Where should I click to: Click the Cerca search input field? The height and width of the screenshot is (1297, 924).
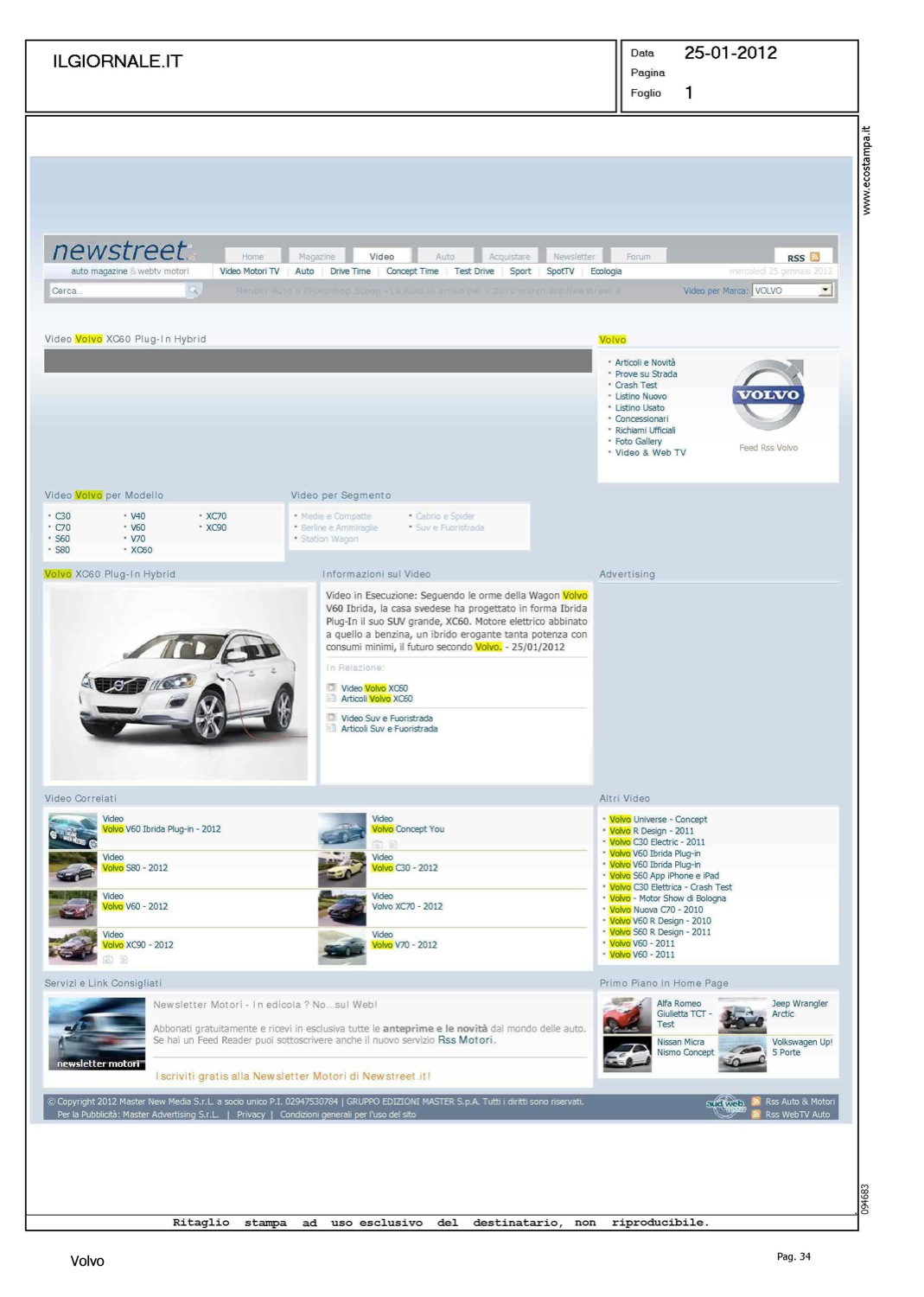pos(117,291)
